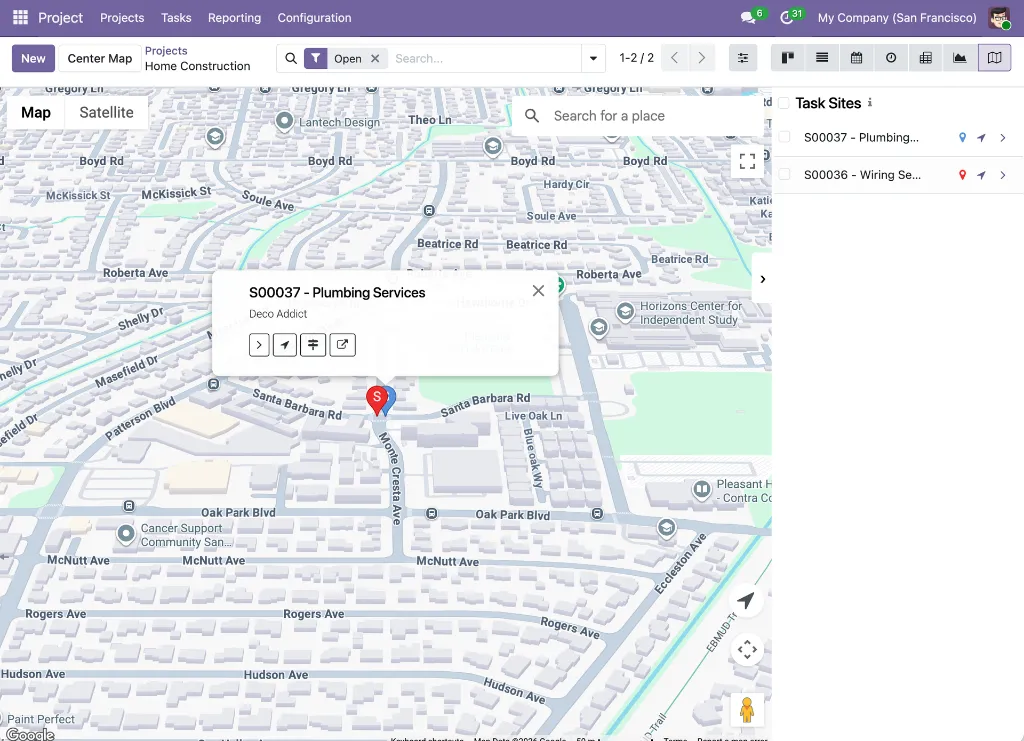The width and height of the screenshot is (1024, 741).
Task: Open the Tasks menu
Action: (x=176, y=18)
